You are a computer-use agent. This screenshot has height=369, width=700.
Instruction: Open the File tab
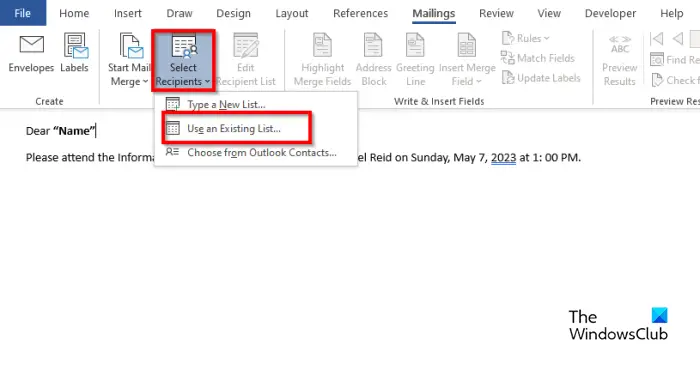point(23,13)
